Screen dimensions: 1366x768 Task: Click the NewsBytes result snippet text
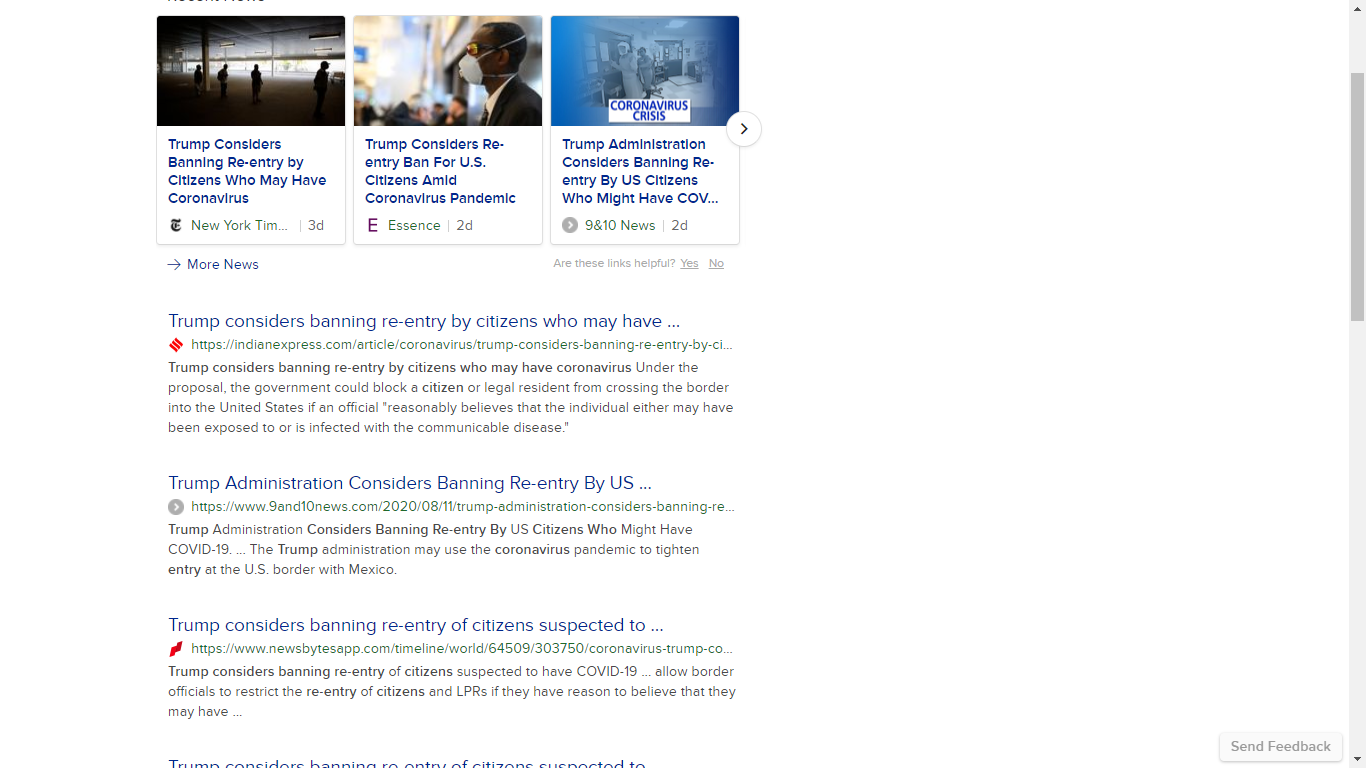tap(452, 691)
